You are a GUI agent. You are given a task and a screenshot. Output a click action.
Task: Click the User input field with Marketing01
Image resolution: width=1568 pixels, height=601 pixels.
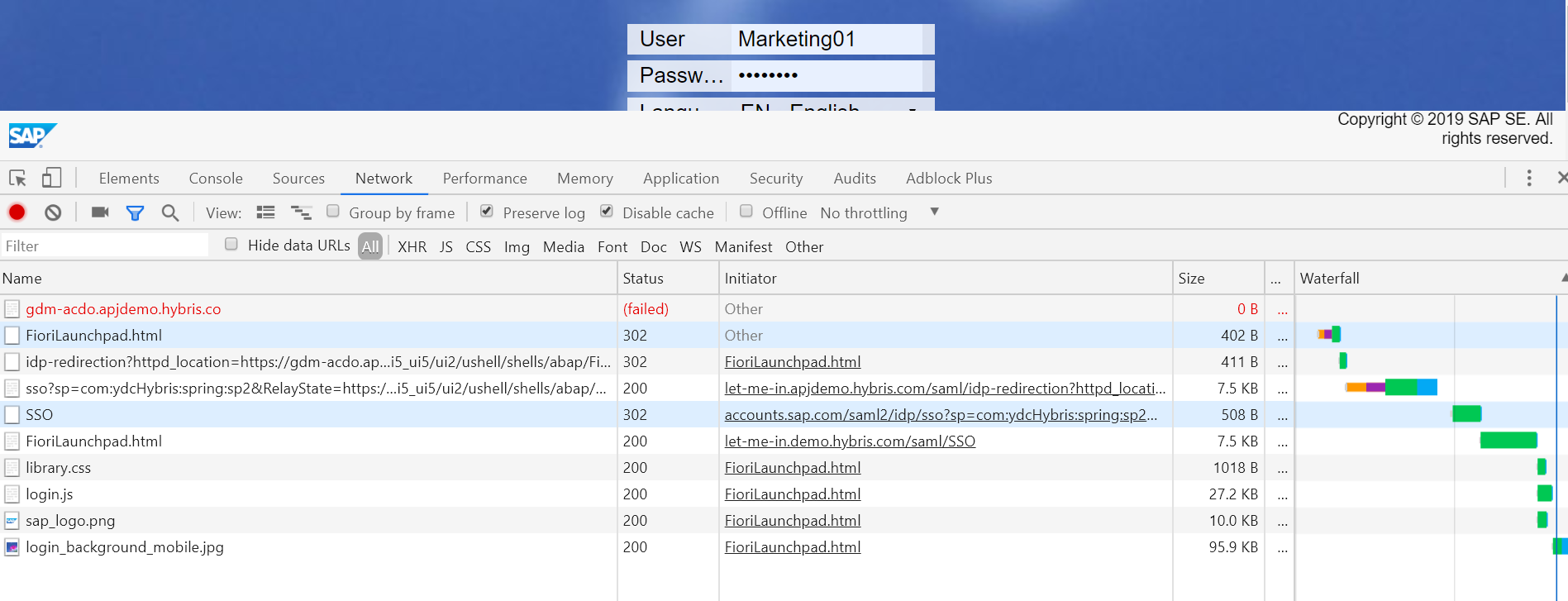(x=827, y=39)
